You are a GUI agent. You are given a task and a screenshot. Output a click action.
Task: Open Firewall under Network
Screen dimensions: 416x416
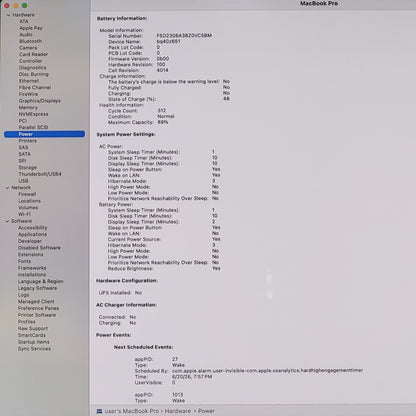pos(27,194)
